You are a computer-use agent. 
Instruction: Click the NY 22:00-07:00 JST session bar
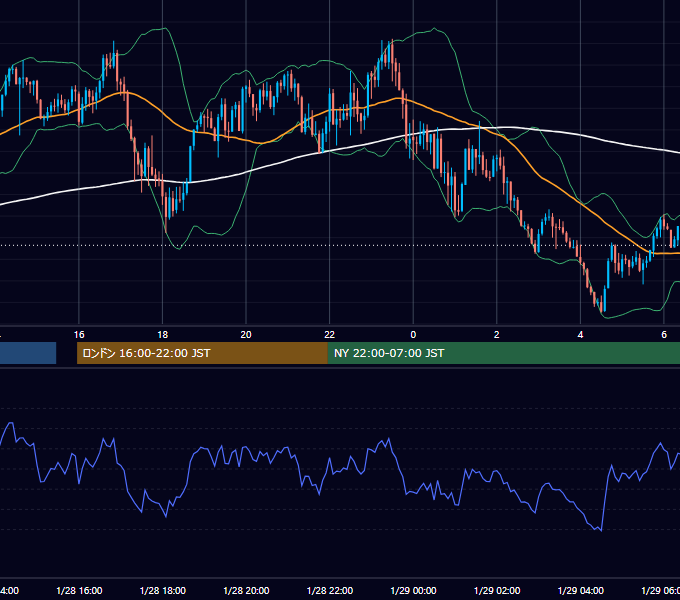(503, 353)
